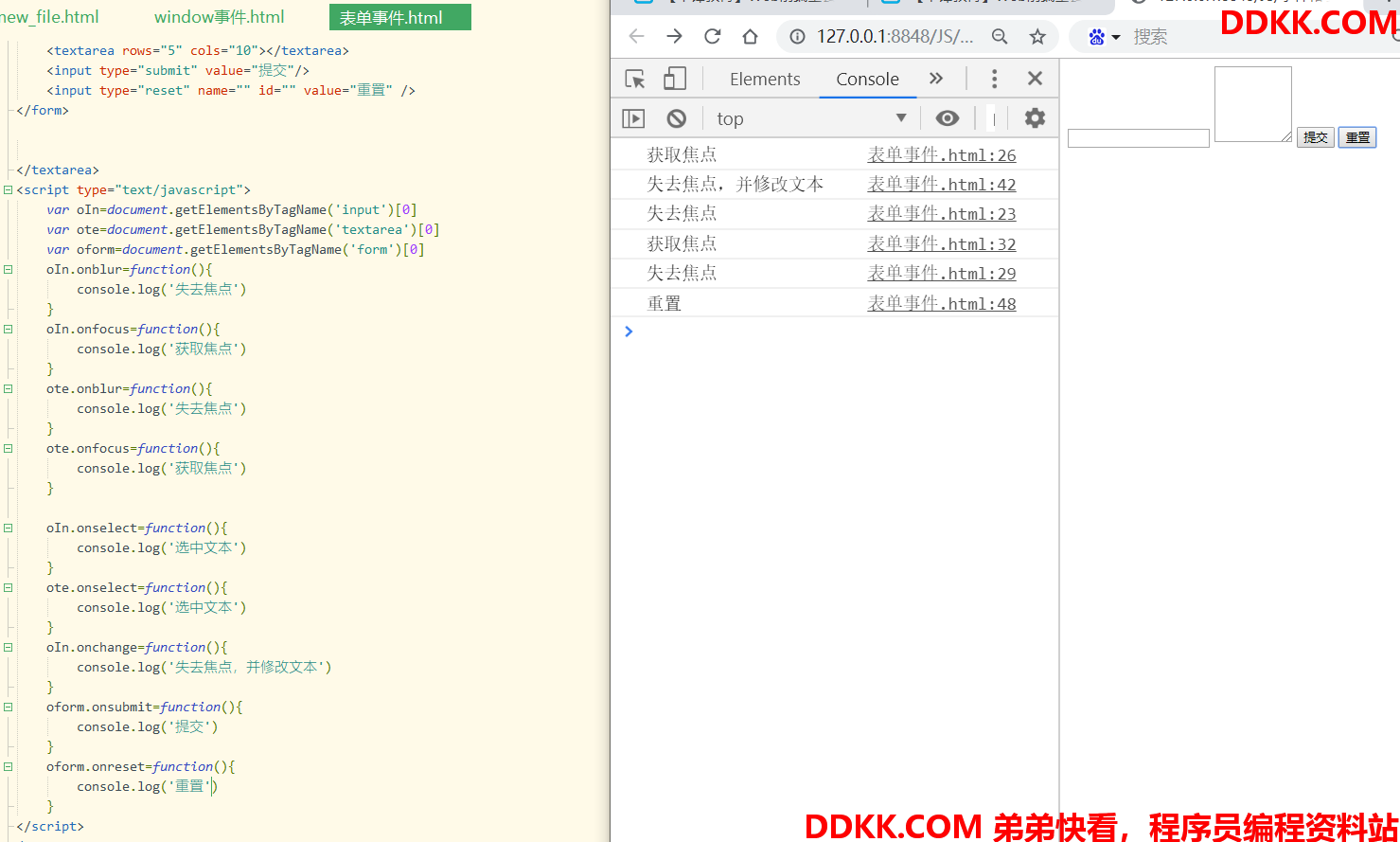Collapse the oIn.onchange function fold
The image size is (1400, 842).
8,647
